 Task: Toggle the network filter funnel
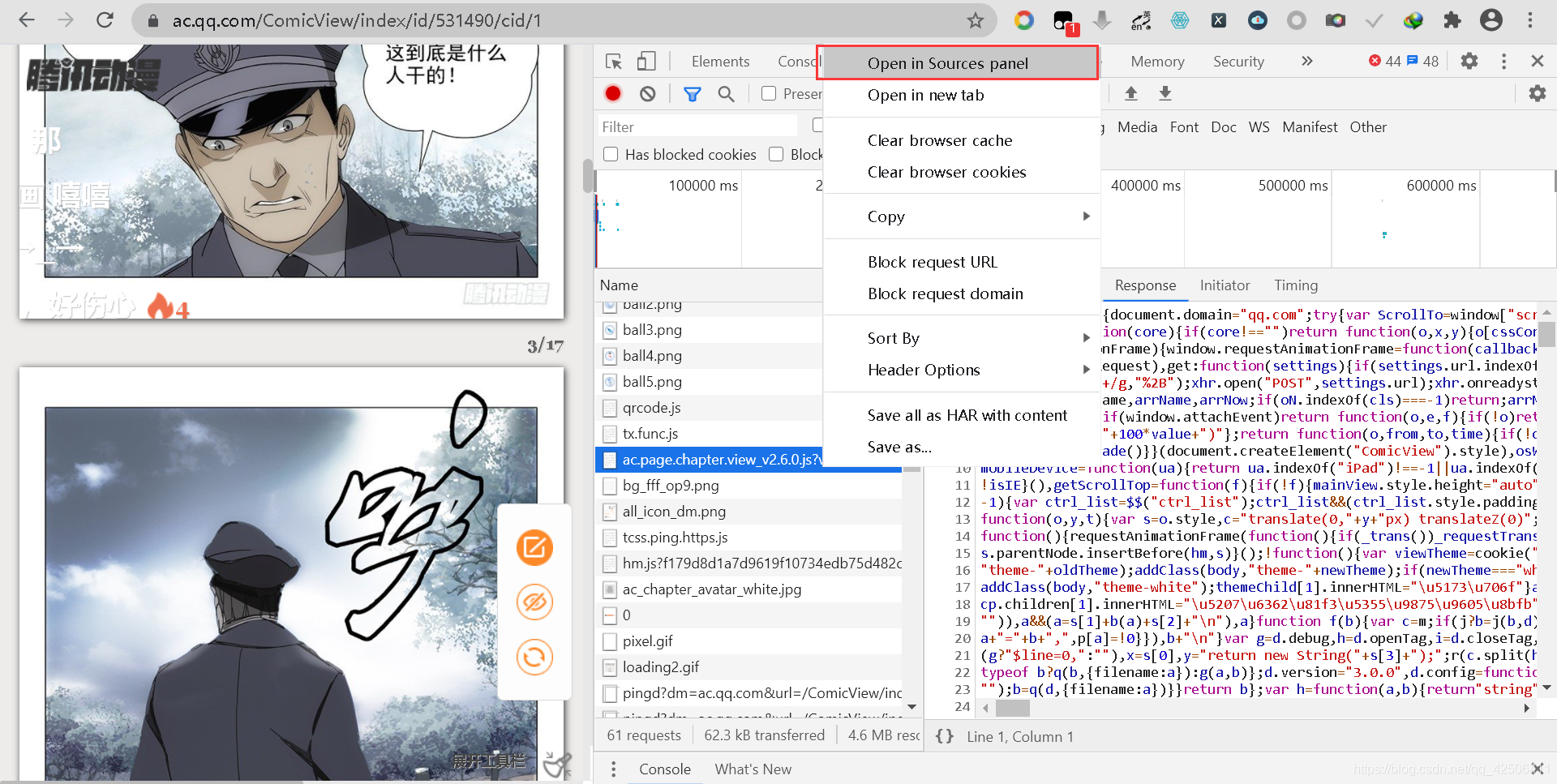693,94
